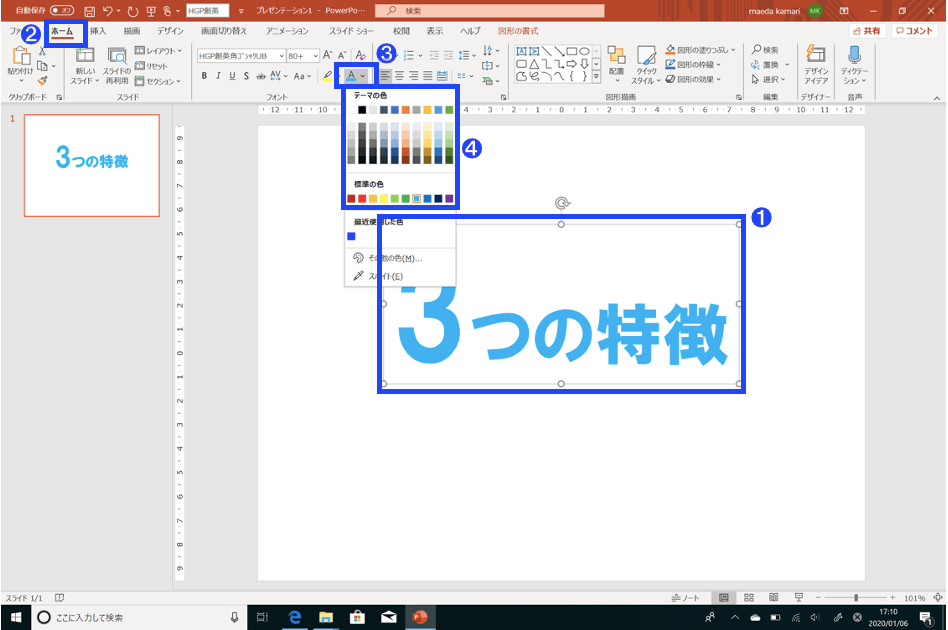The image size is (948, 630).
Task: Click the Paste (貼り付け) clipboard icon
Action: 21,56
